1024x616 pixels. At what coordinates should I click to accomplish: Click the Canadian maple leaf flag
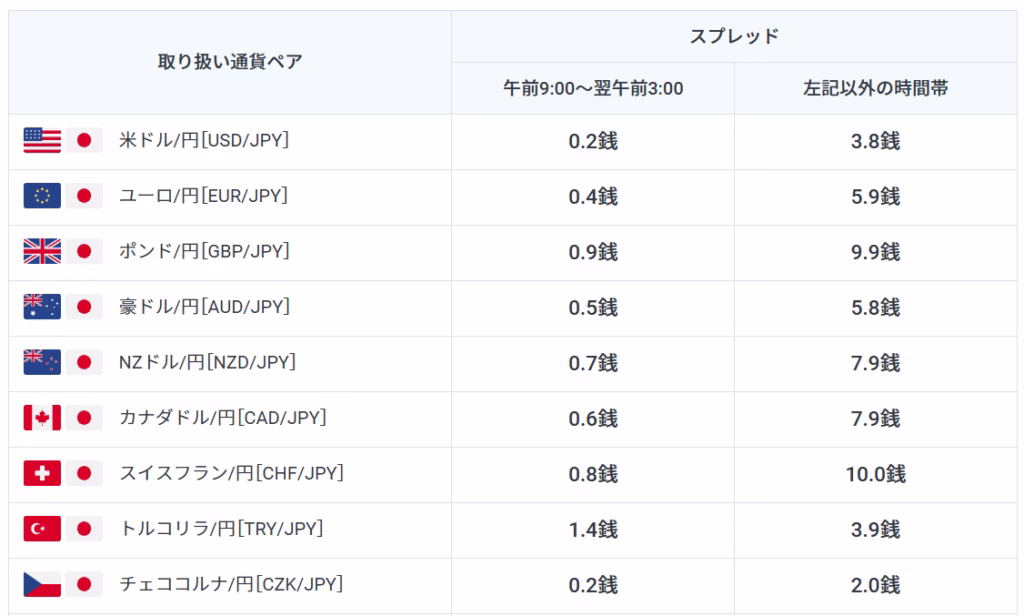pos(42,417)
